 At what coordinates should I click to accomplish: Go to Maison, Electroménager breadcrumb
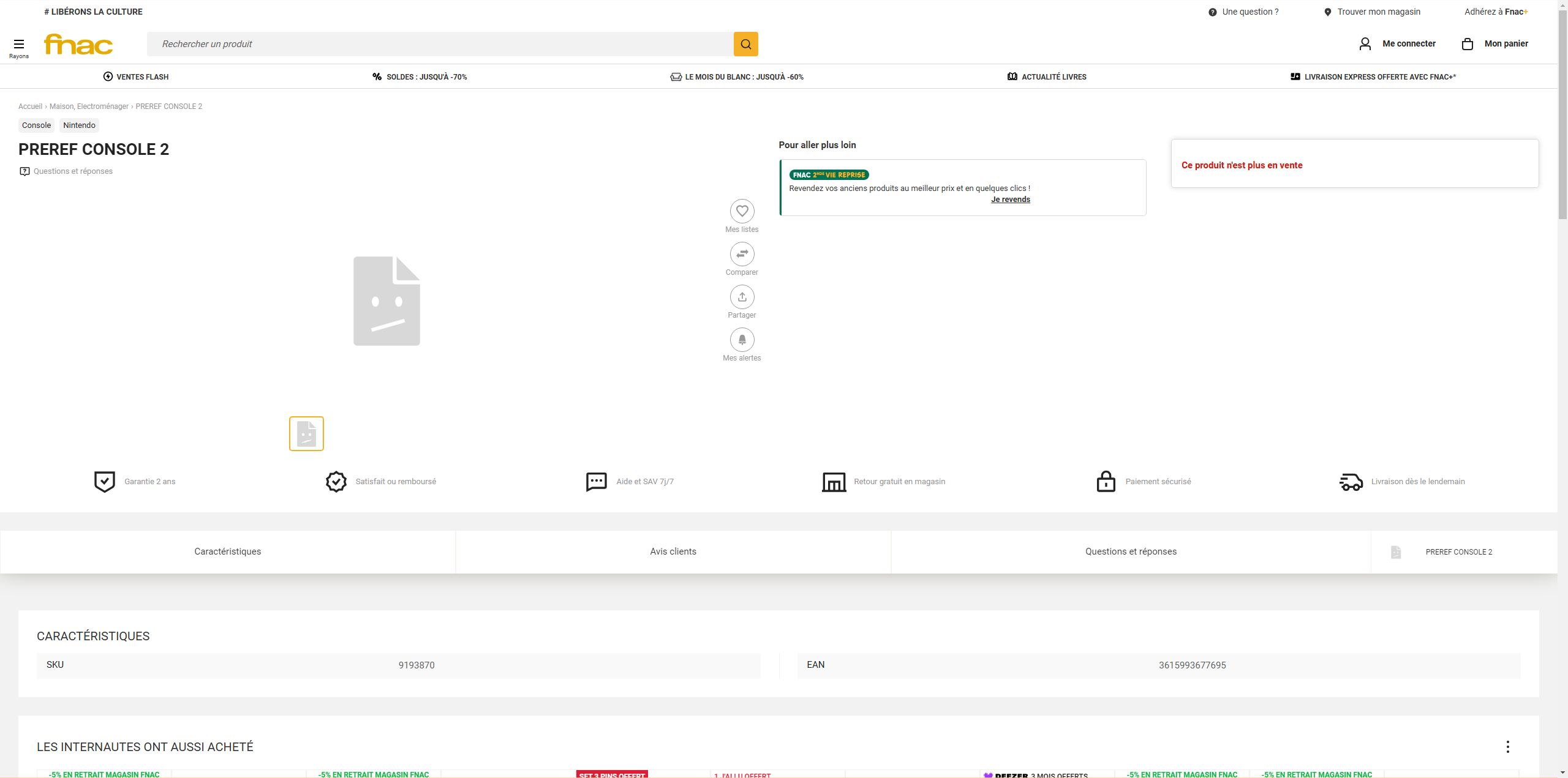(89, 107)
